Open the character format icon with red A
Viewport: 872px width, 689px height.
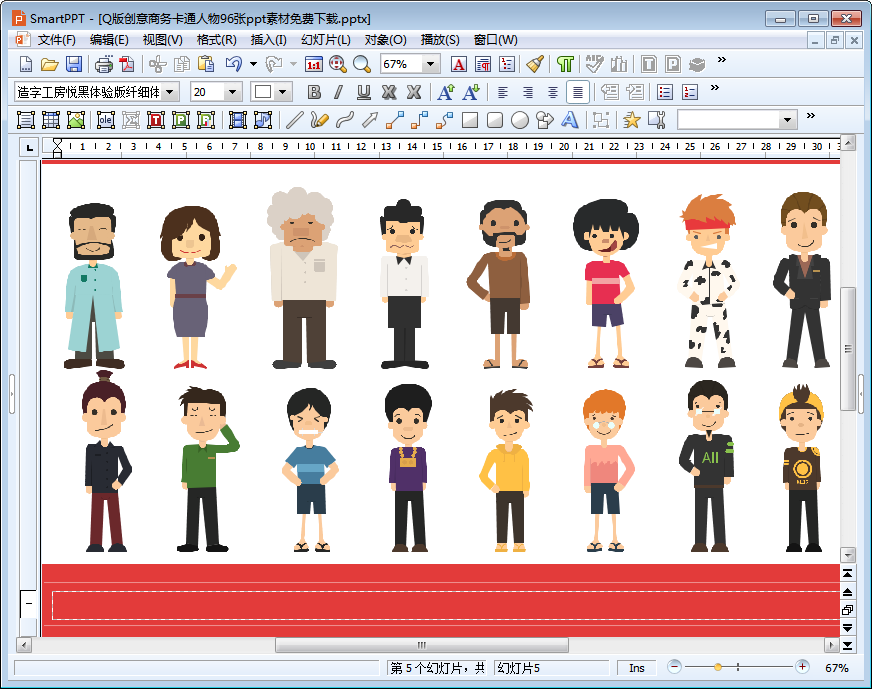coord(458,65)
